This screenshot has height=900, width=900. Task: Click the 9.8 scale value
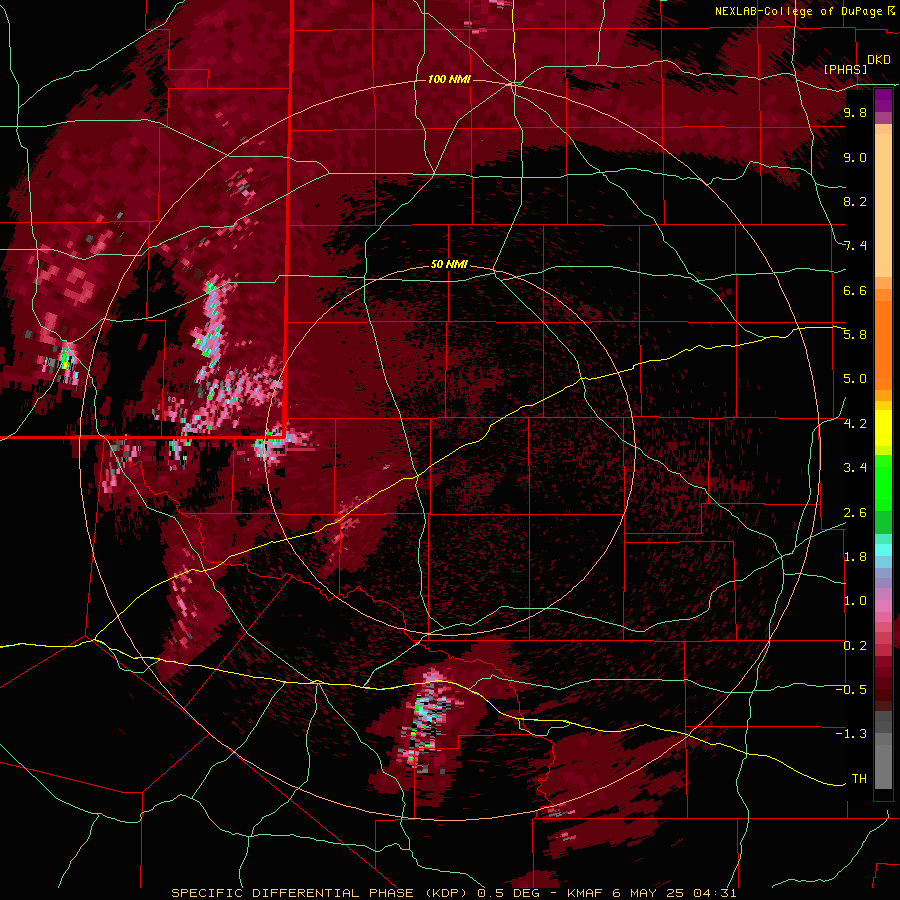pos(855,112)
